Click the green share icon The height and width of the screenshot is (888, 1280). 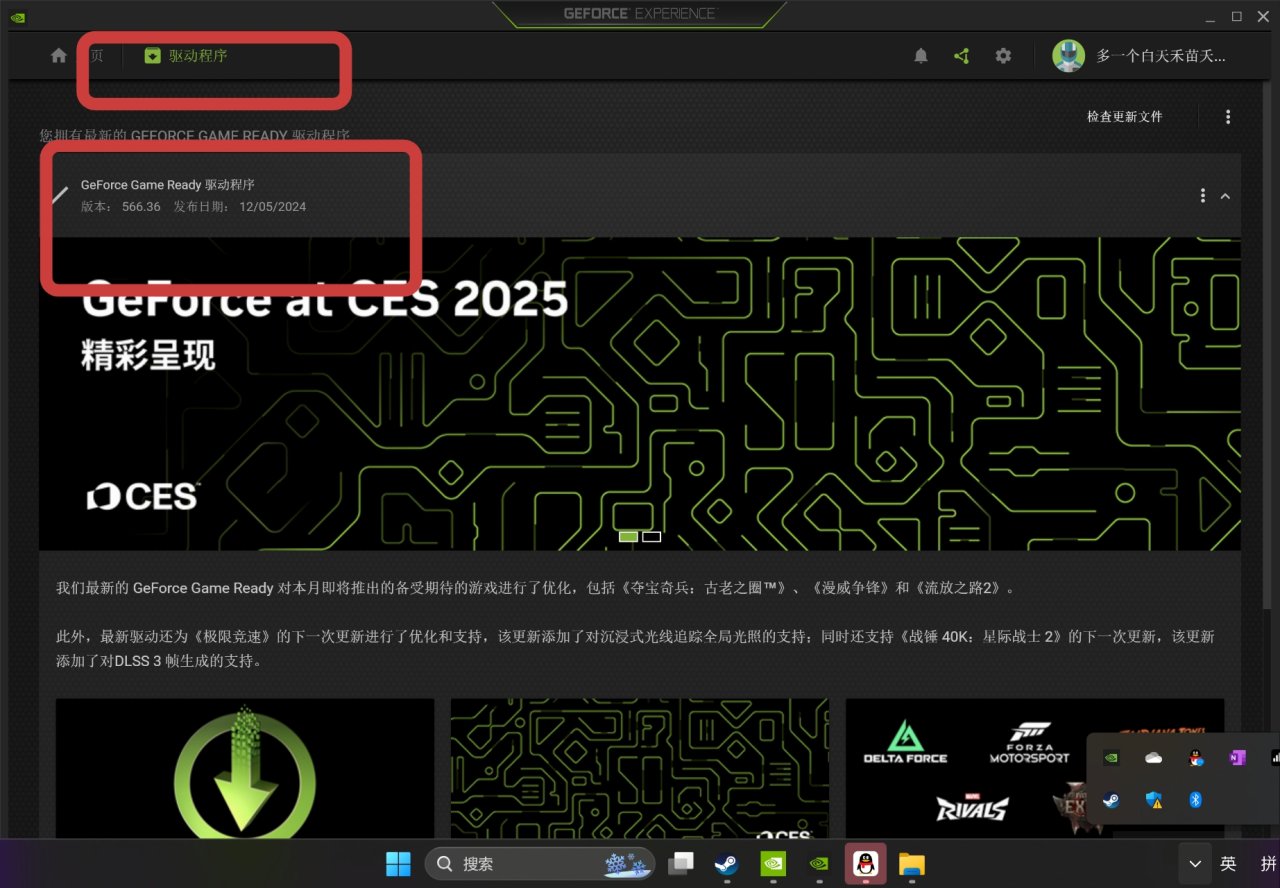[962, 56]
